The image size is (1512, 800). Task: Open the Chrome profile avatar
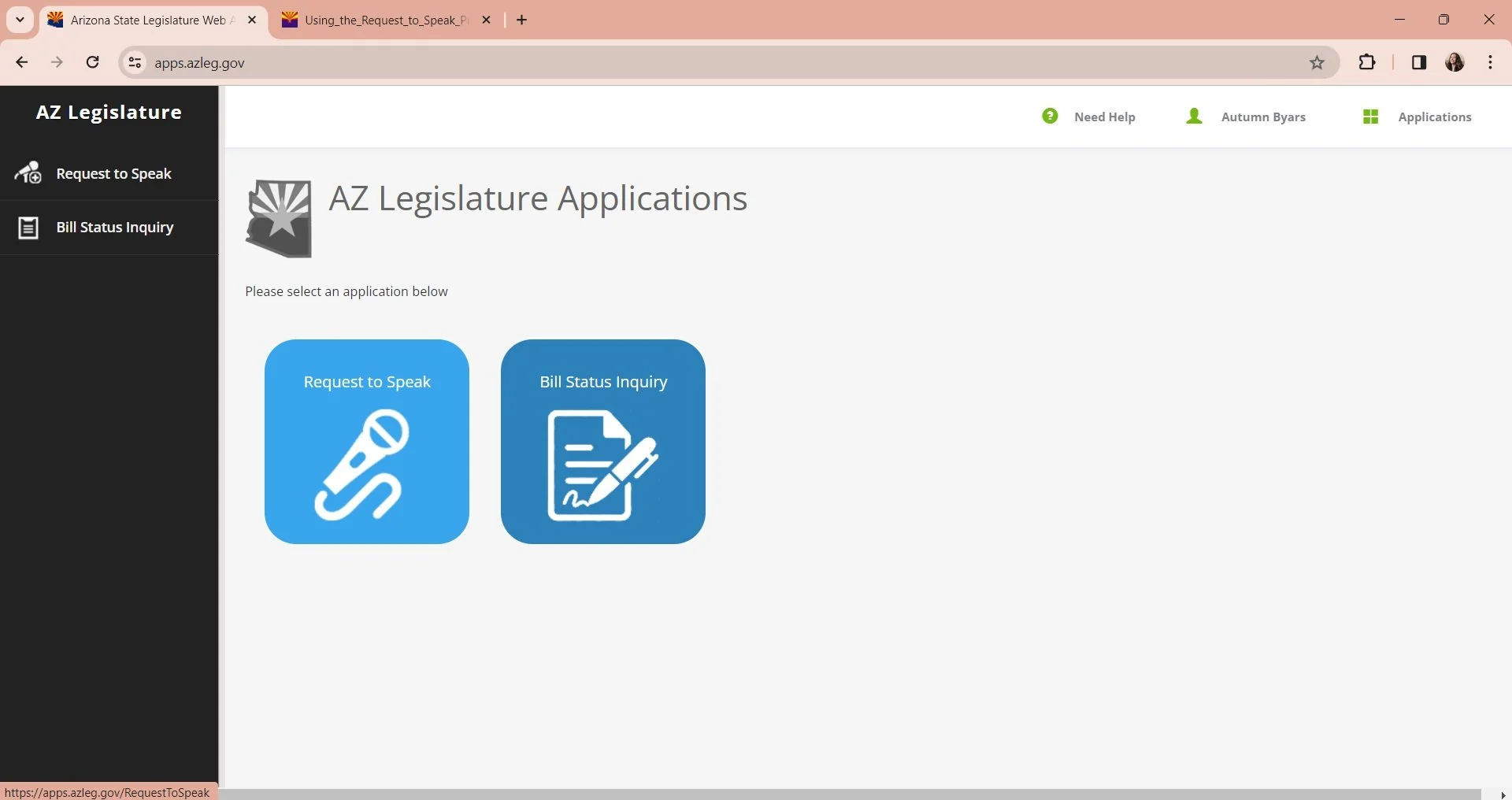point(1455,62)
